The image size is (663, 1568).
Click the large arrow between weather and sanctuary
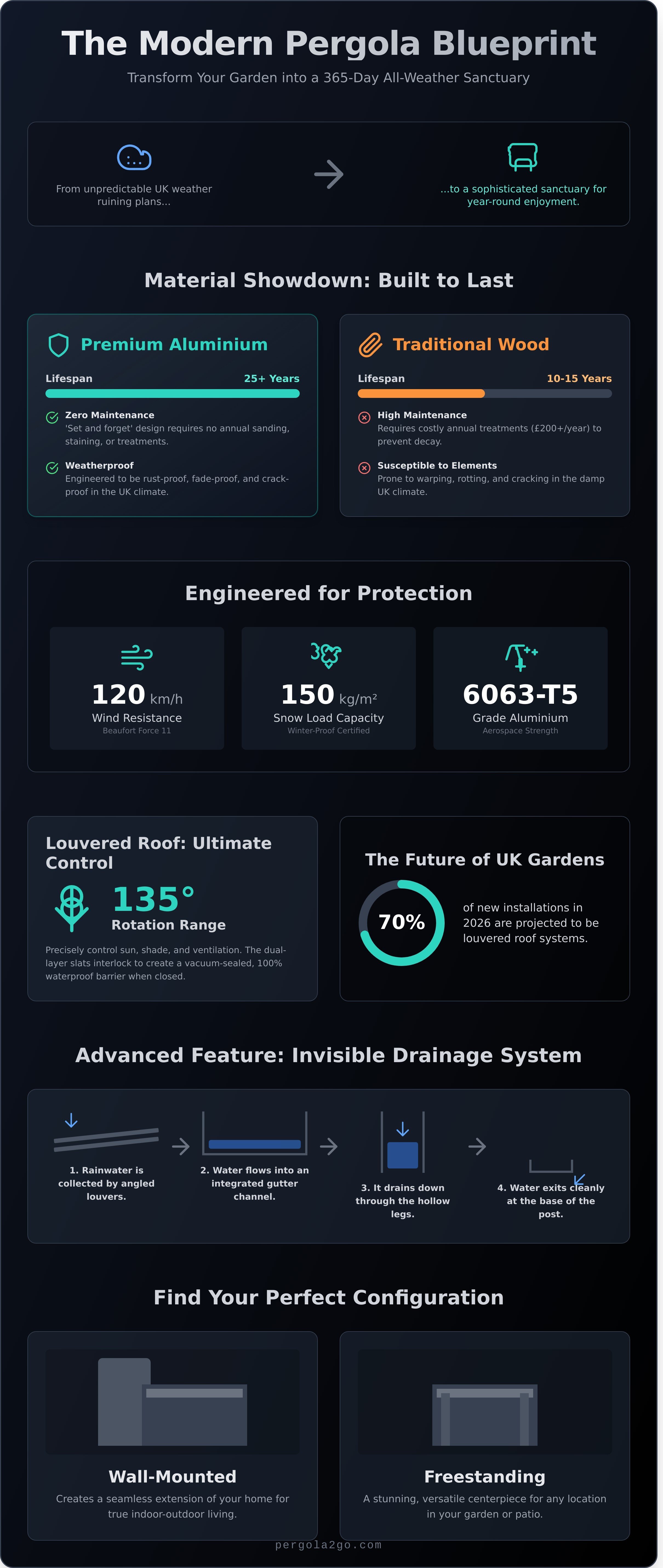[x=329, y=174]
